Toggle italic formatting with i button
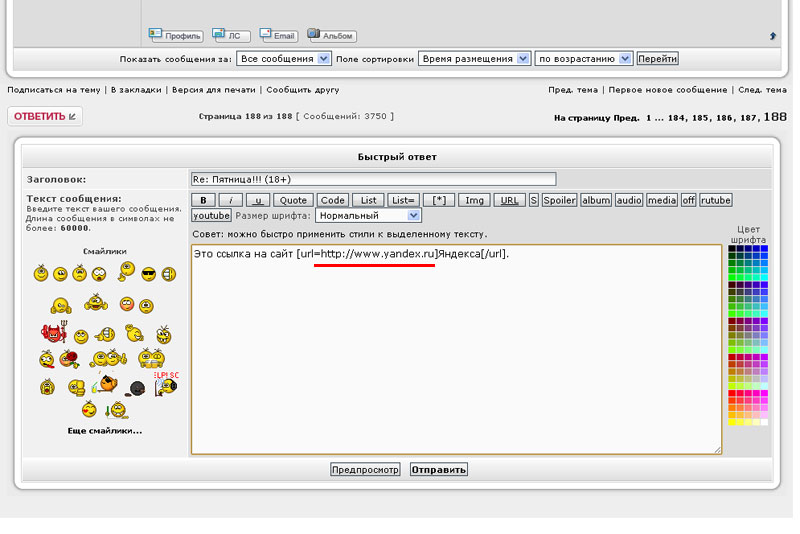This screenshot has width=800, height=534. pyautogui.click(x=230, y=200)
